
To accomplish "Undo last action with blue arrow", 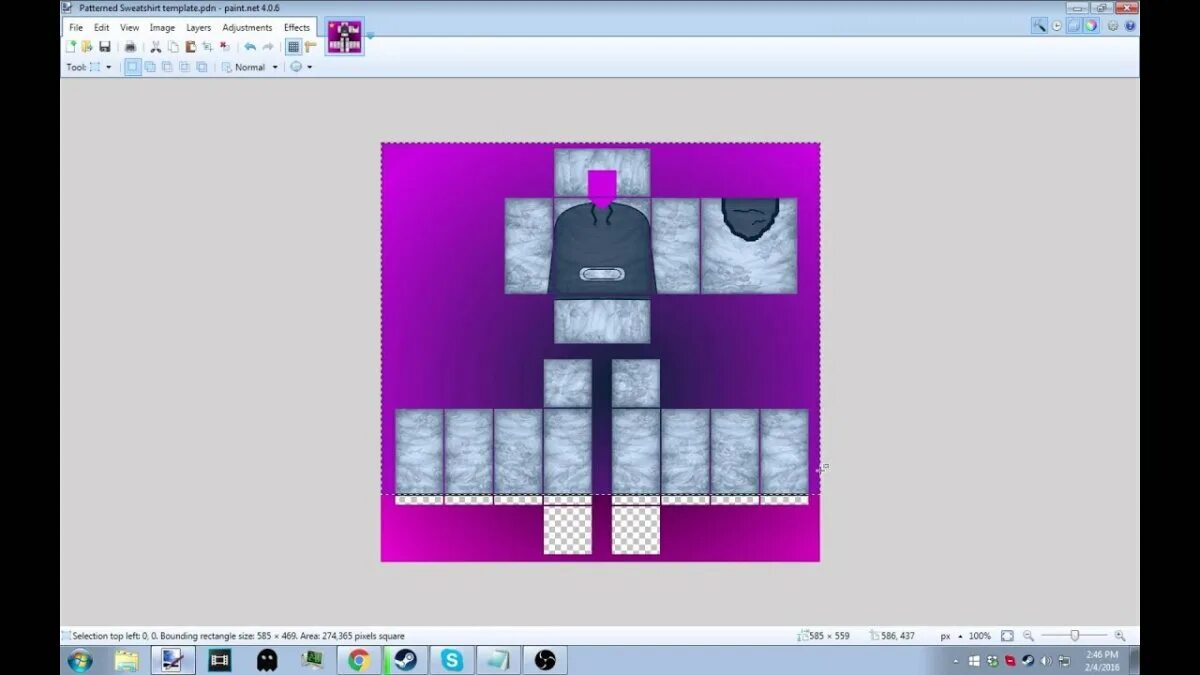I will pos(250,47).
